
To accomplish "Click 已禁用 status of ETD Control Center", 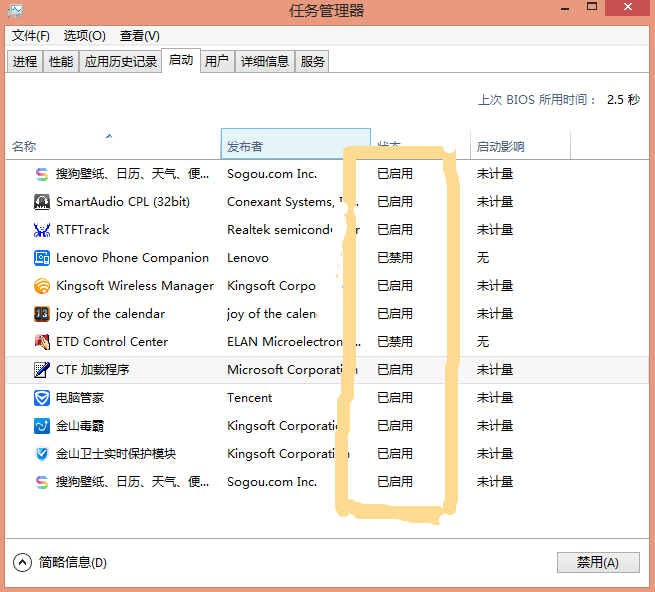I will (x=395, y=342).
